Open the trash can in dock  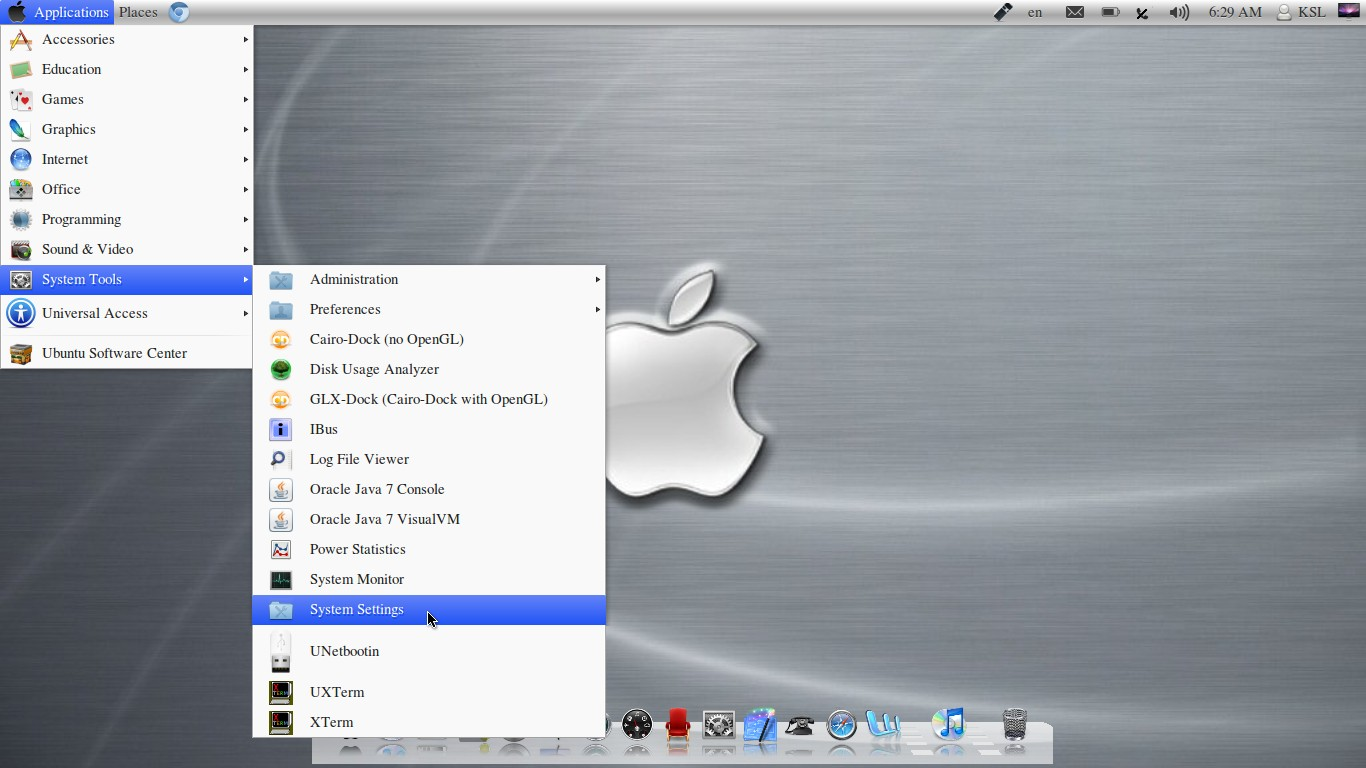click(1014, 724)
